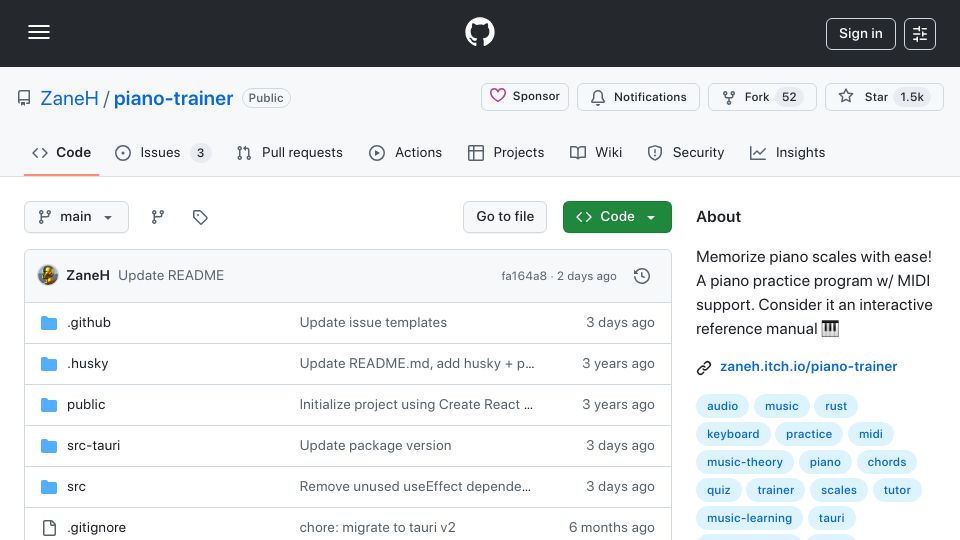Open appearance settings slider icon button

click(920, 34)
